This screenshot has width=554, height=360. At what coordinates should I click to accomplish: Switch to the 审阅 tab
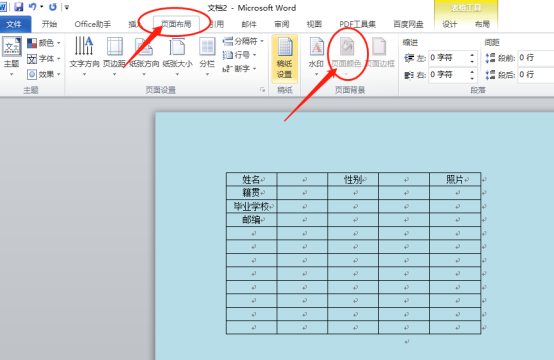pos(282,24)
